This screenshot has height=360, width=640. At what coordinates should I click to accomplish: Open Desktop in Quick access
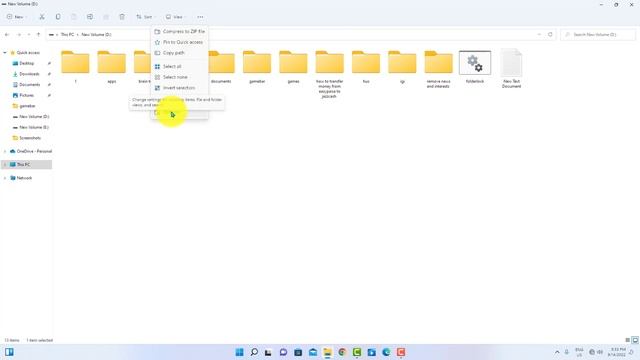(27, 63)
